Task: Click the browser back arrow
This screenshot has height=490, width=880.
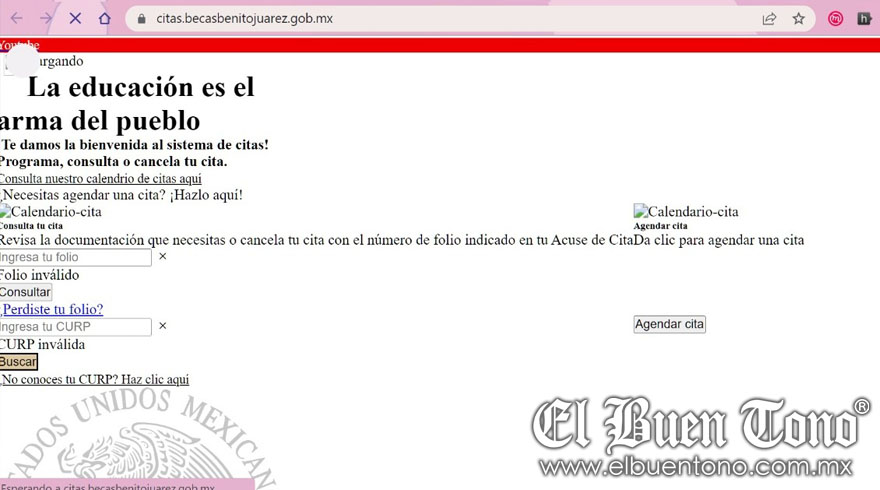Action: click(16, 18)
